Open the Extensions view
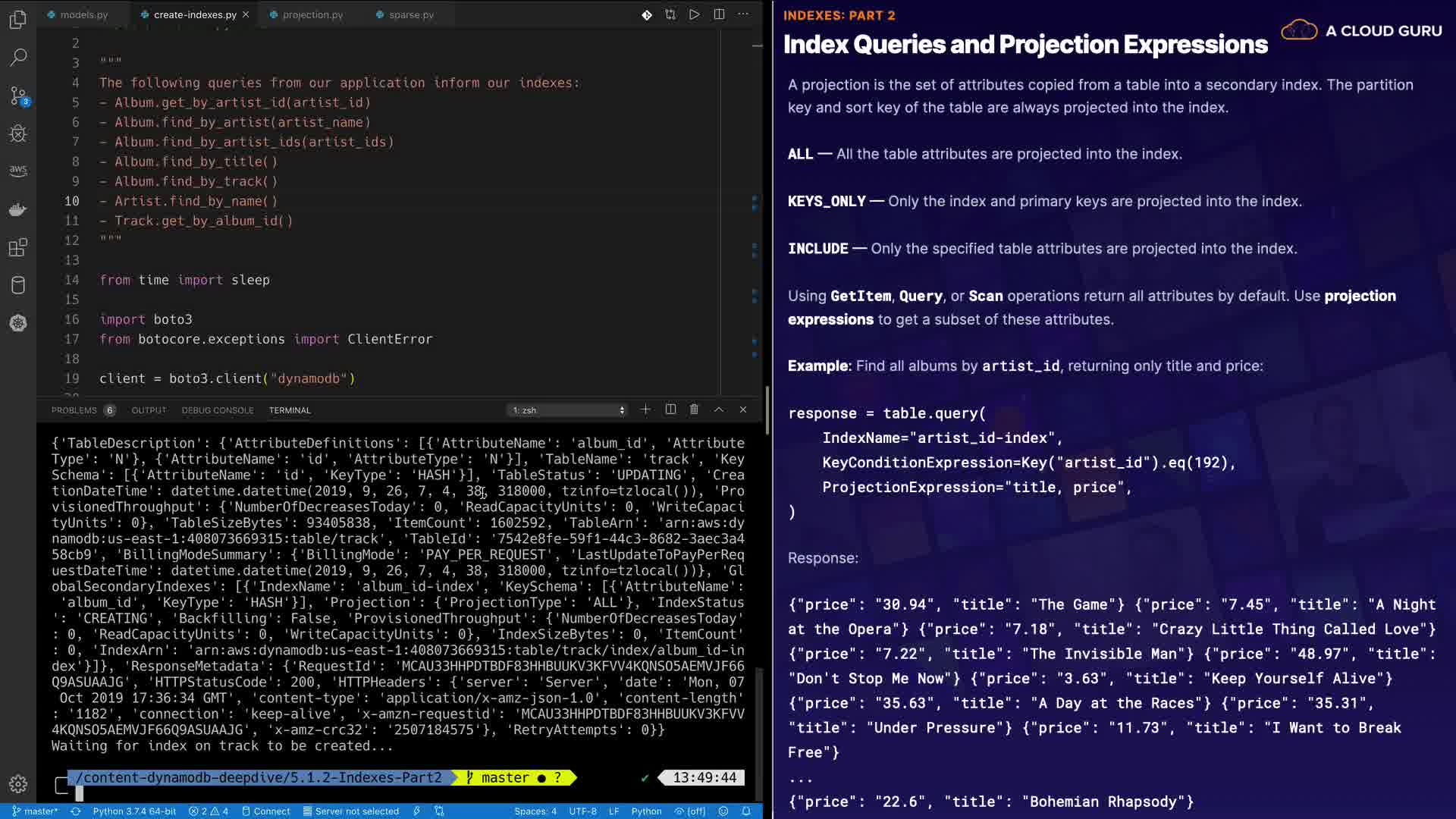 [x=18, y=247]
